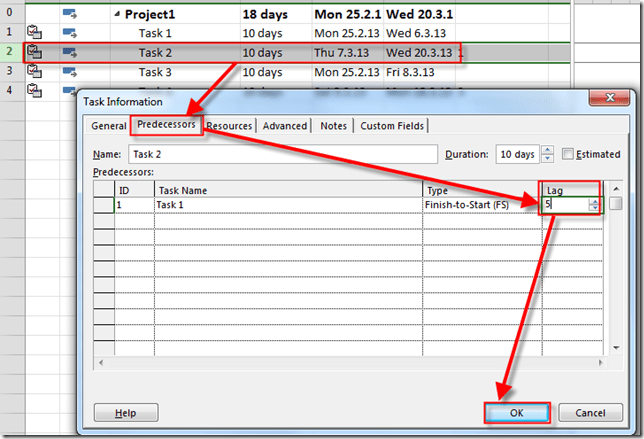Click the Cancel button
This screenshot has width=644, height=439.
click(590, 412)
